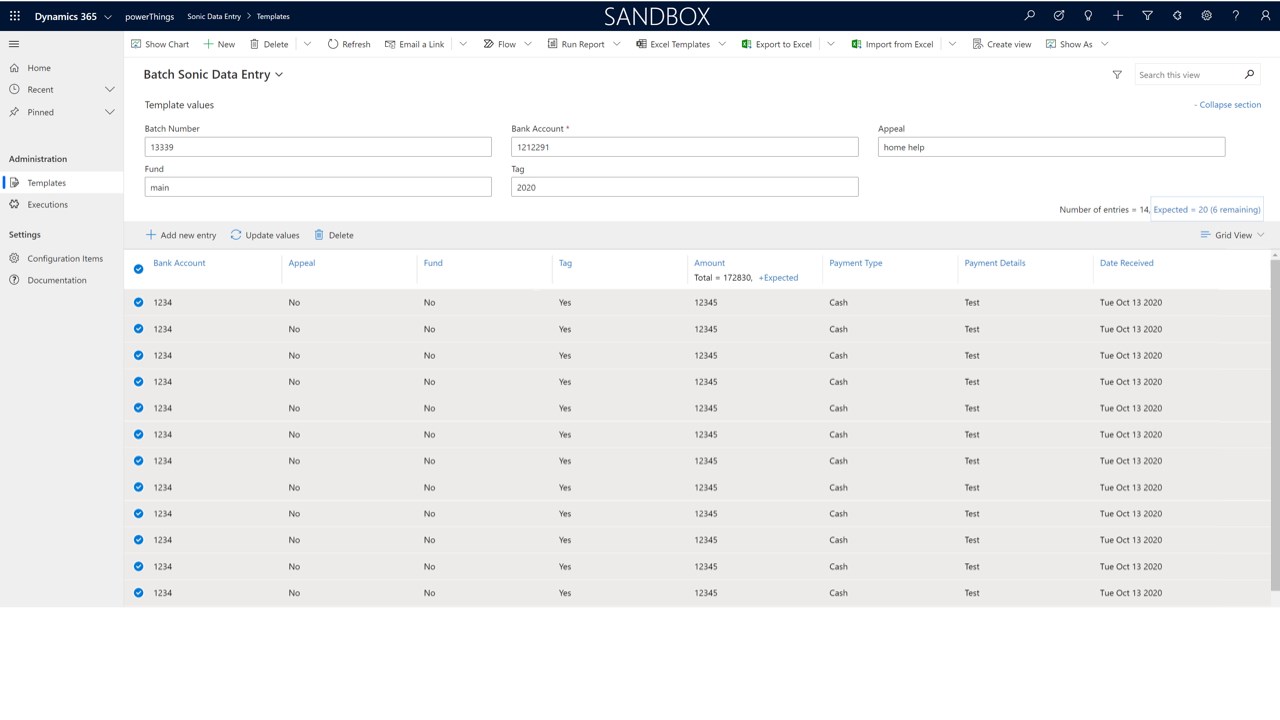The height and width of the screenshot is (720, 1280).
Task: Click Delete button above the grid
Action: [x=334, y=235]
